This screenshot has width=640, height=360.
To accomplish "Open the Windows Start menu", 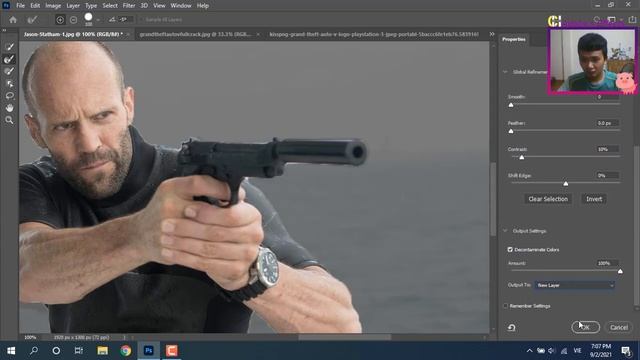I will (11, 351).
